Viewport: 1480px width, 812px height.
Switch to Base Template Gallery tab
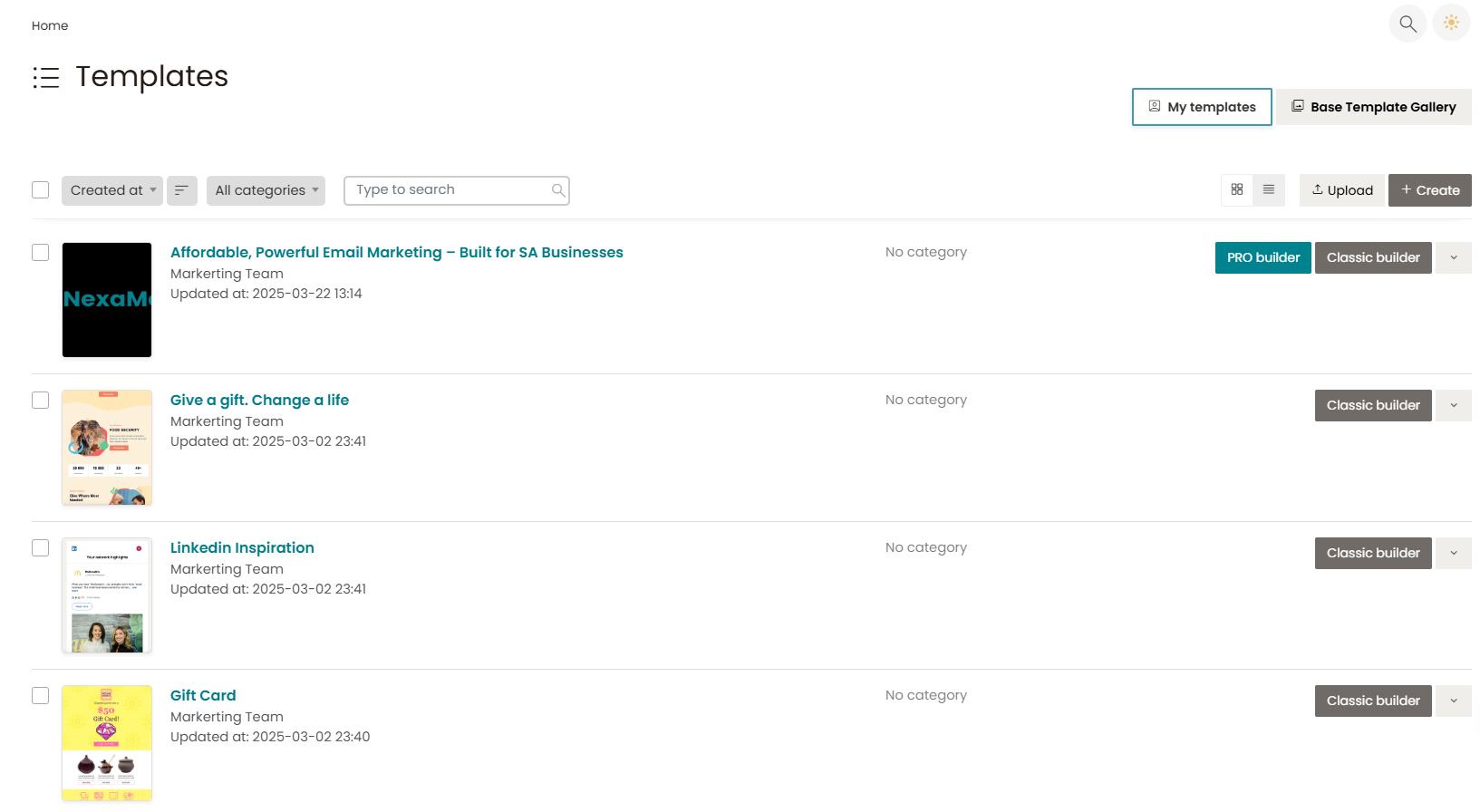pyautogui.click(x=1374, y=107)
